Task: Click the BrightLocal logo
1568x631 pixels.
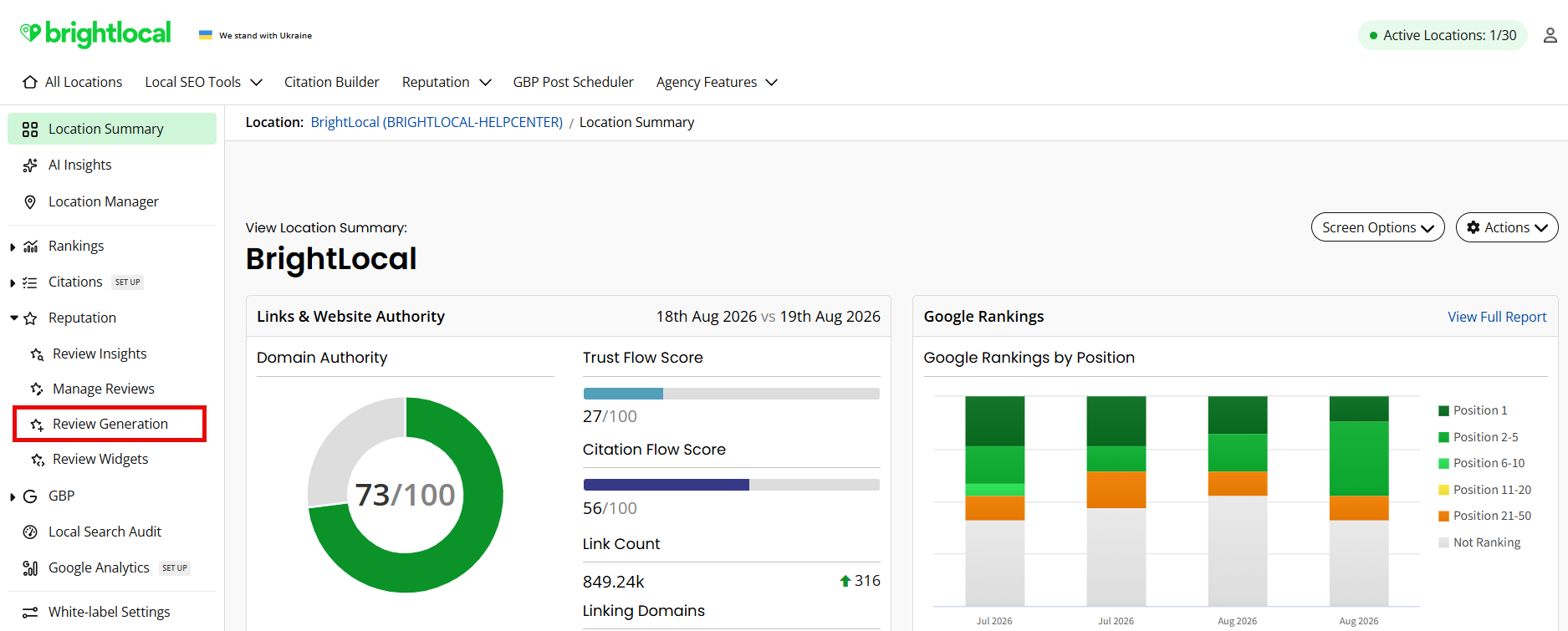Action: point(95,33)
